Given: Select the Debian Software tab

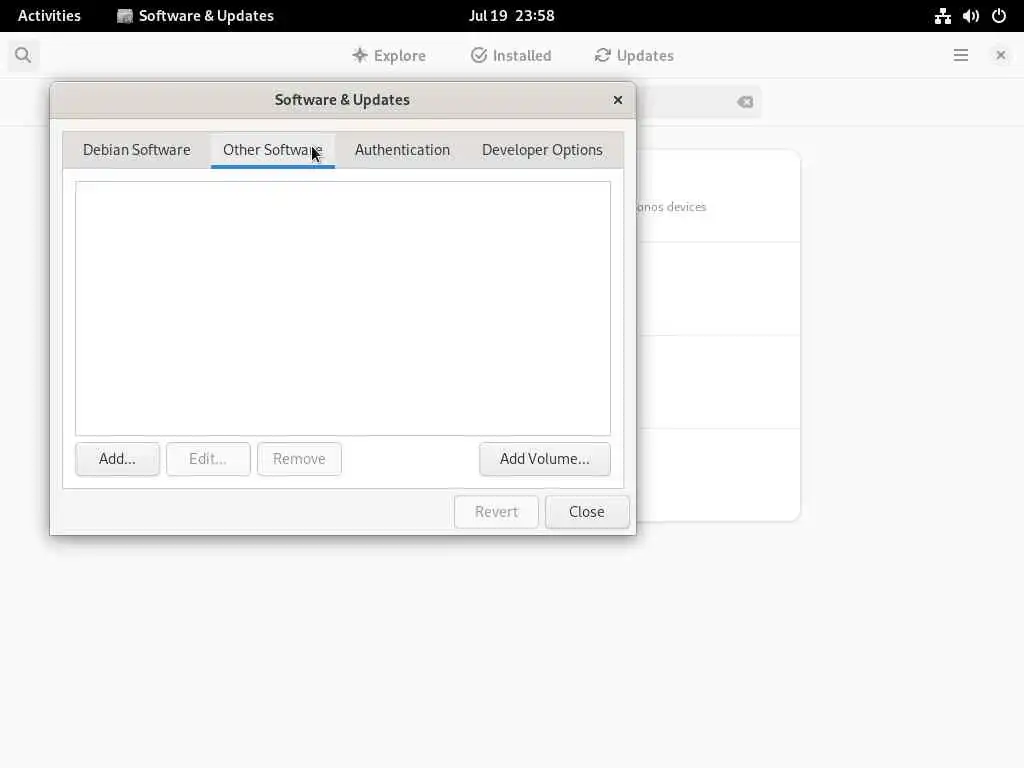Looking at the screenshot, I should click(136, 150).
